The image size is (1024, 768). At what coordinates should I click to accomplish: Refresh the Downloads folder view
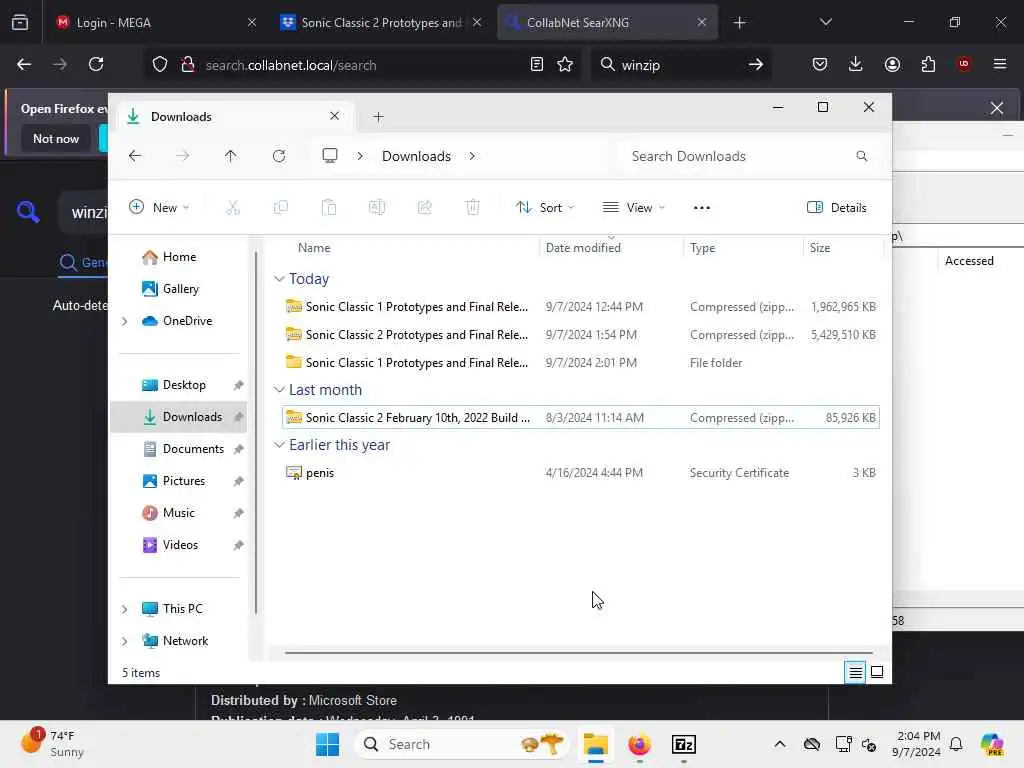(279, 156)
